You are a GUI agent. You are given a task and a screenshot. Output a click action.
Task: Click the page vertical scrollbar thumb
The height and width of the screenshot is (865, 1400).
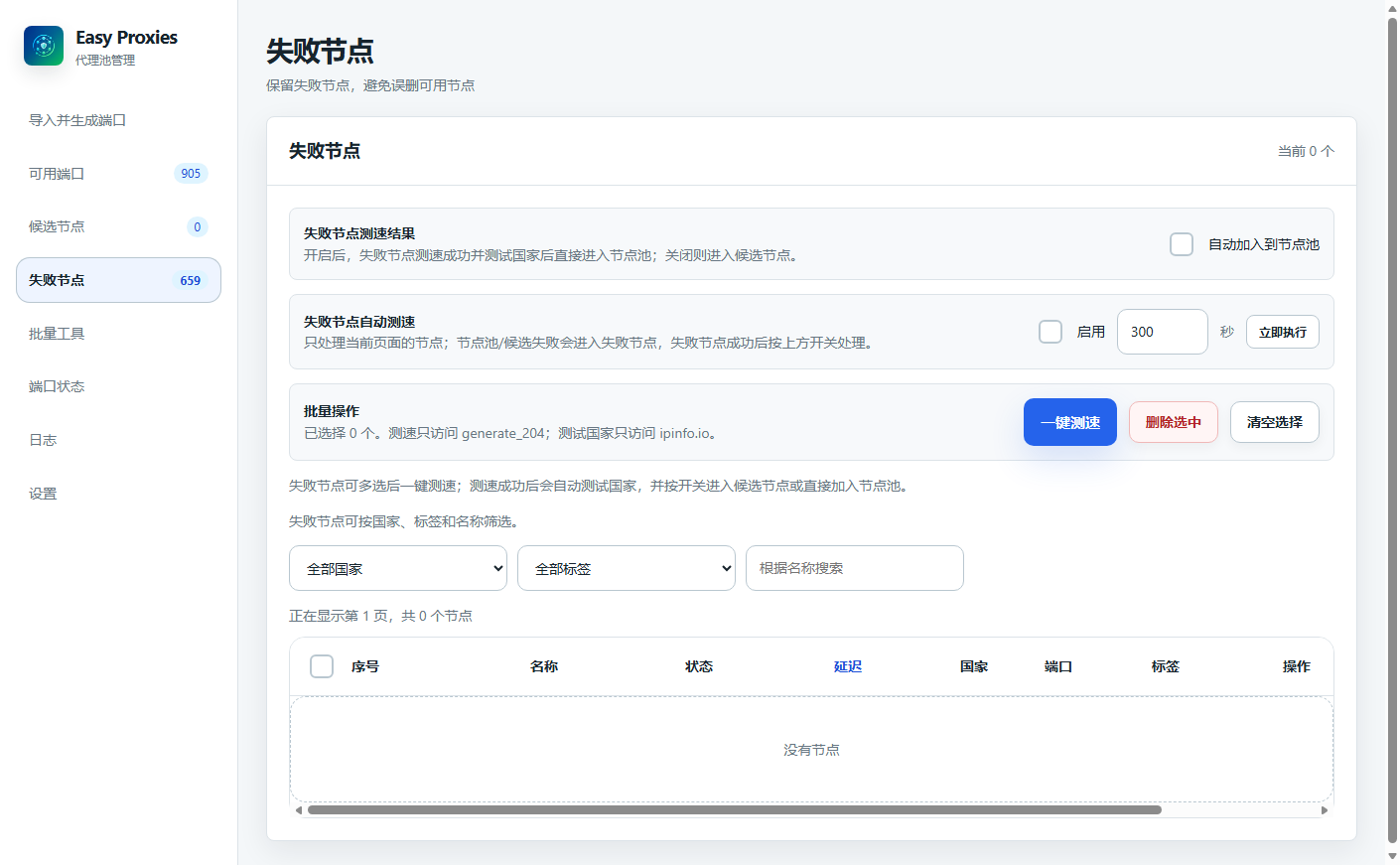tap(1392, 429)
